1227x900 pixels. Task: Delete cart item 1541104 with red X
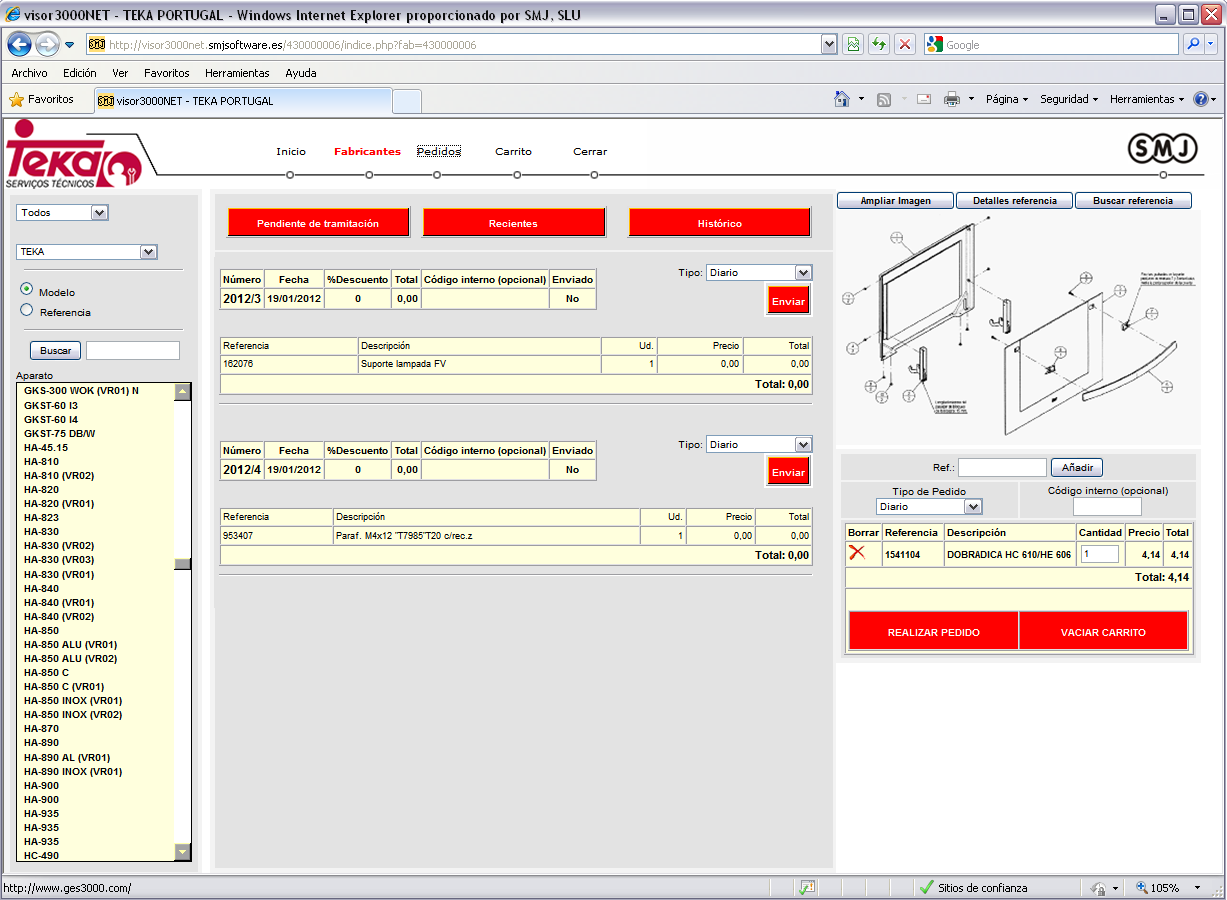[857, 553]
